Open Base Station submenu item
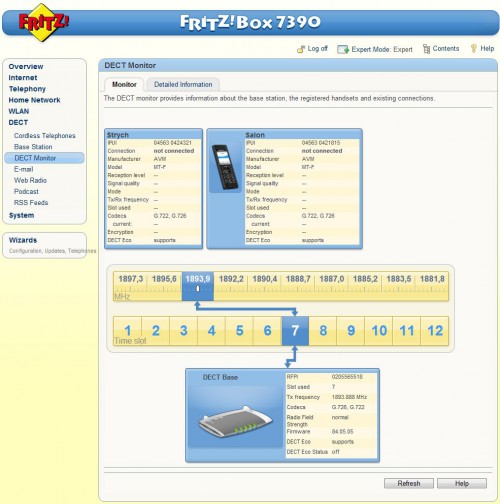 click(33, 147)
